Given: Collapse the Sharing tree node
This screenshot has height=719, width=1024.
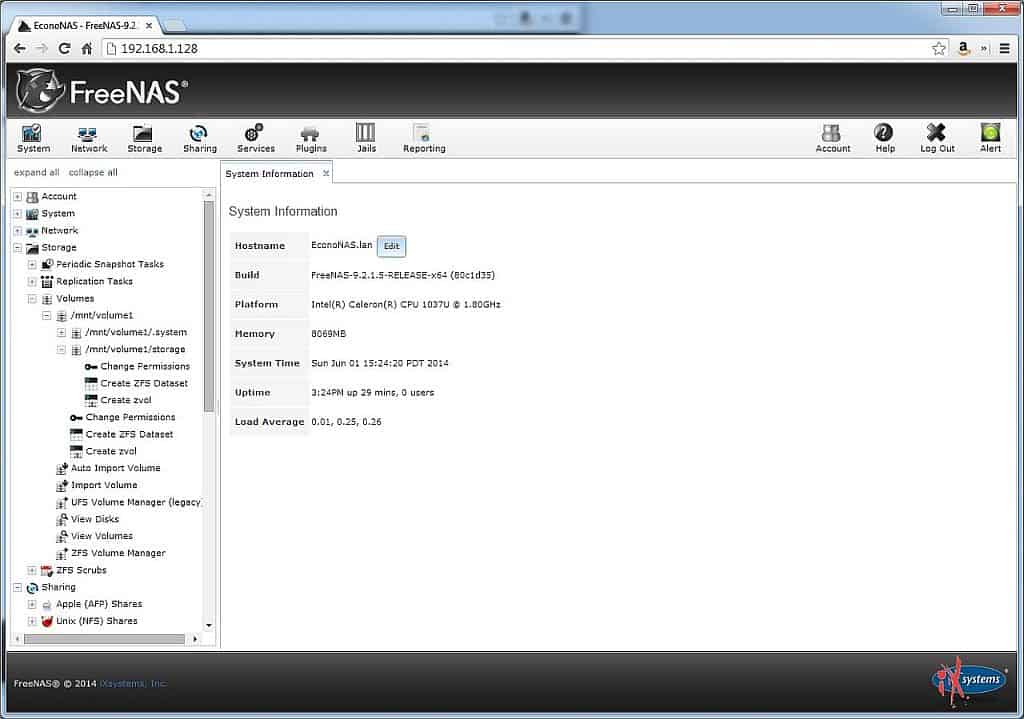Looking at the screenshot, I should click(x=18, y=587).
